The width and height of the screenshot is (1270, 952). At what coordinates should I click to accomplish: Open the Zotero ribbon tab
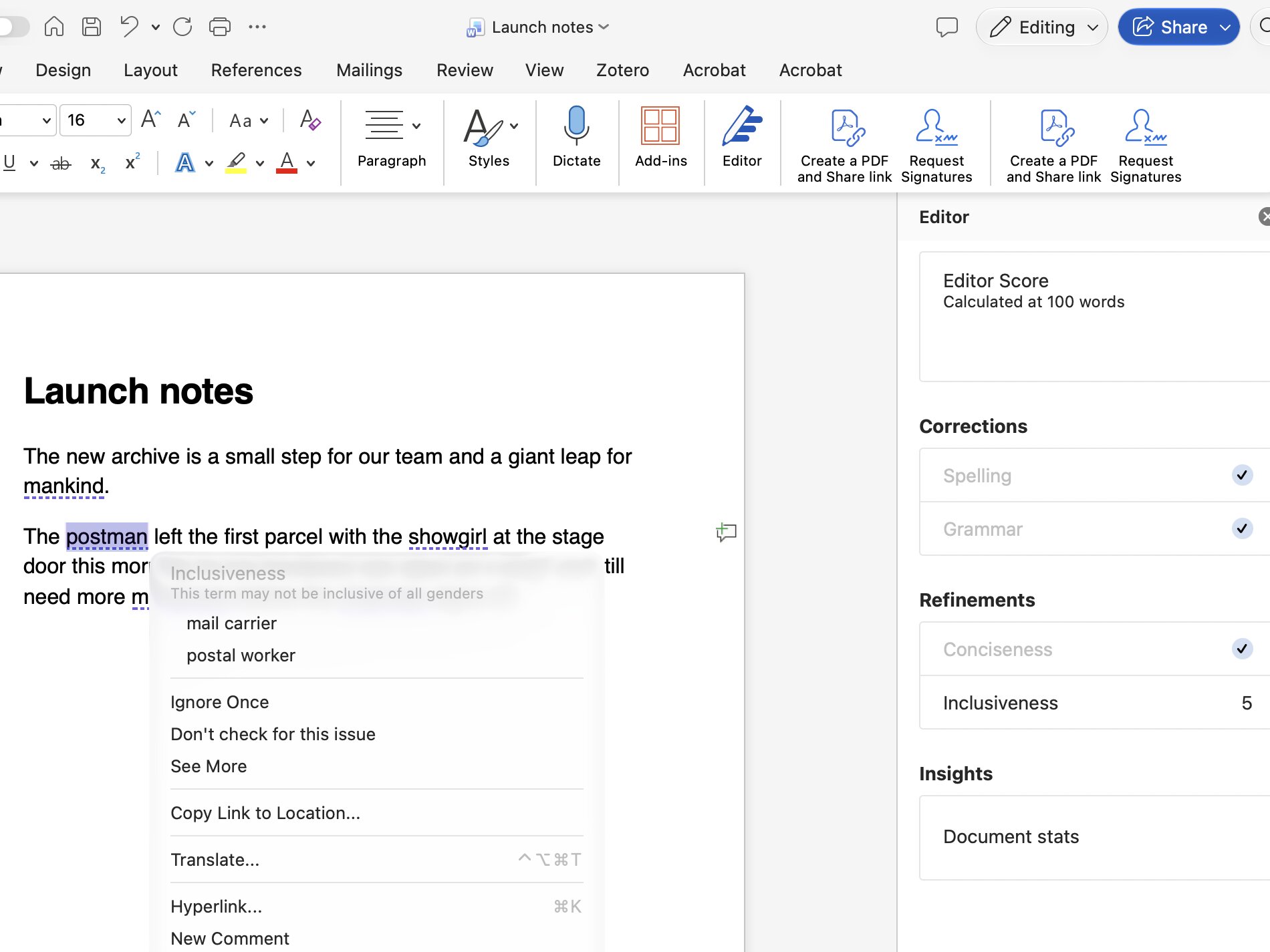622,70
